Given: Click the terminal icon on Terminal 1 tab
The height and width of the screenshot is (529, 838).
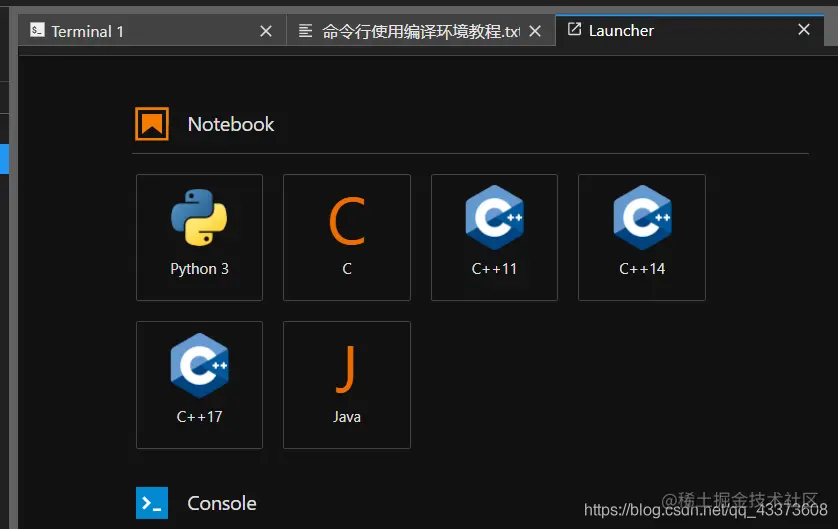Looking at the screenshot, I should tap(37, 30).
